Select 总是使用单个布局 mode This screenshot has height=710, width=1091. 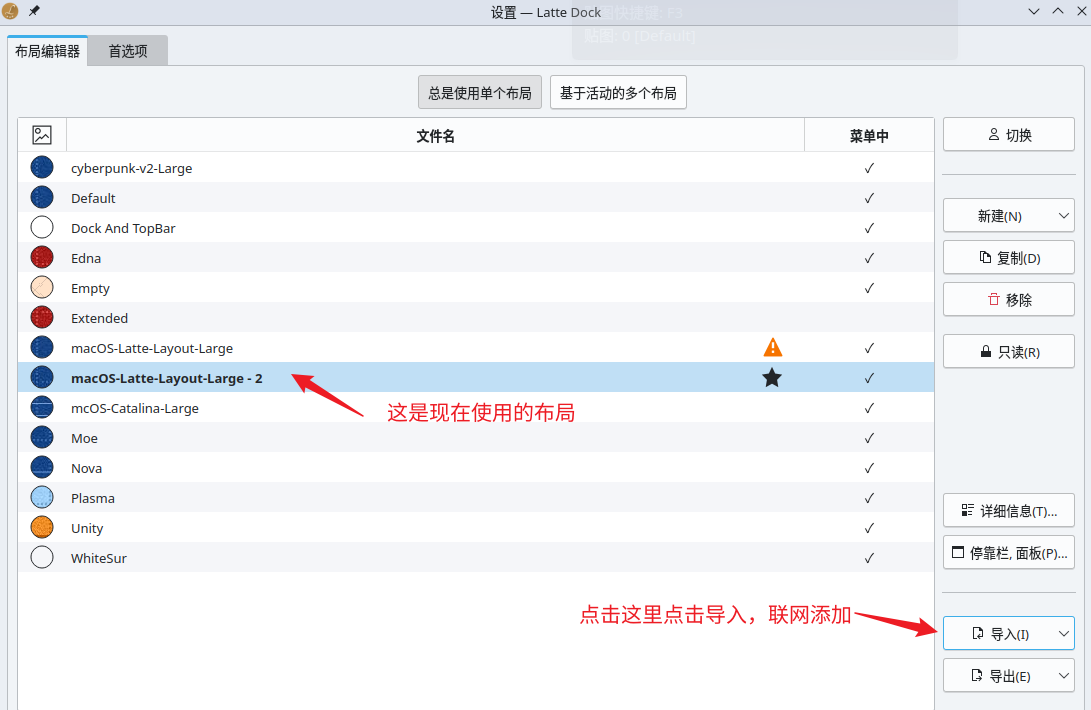(x=480, y=93)
